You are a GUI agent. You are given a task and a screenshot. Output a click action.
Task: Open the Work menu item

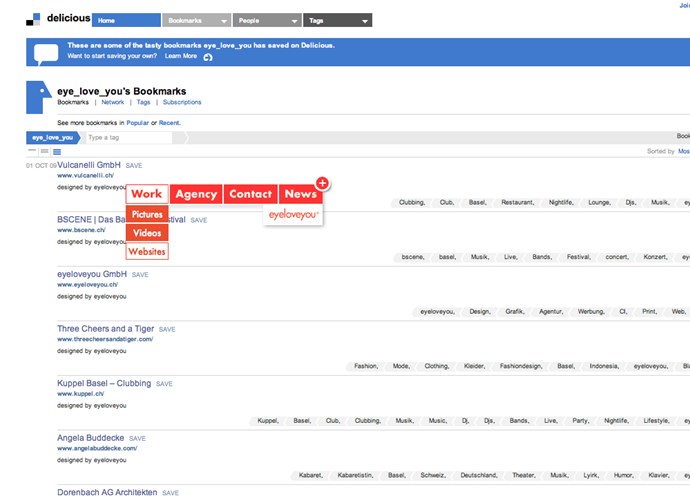pos(147,194)
